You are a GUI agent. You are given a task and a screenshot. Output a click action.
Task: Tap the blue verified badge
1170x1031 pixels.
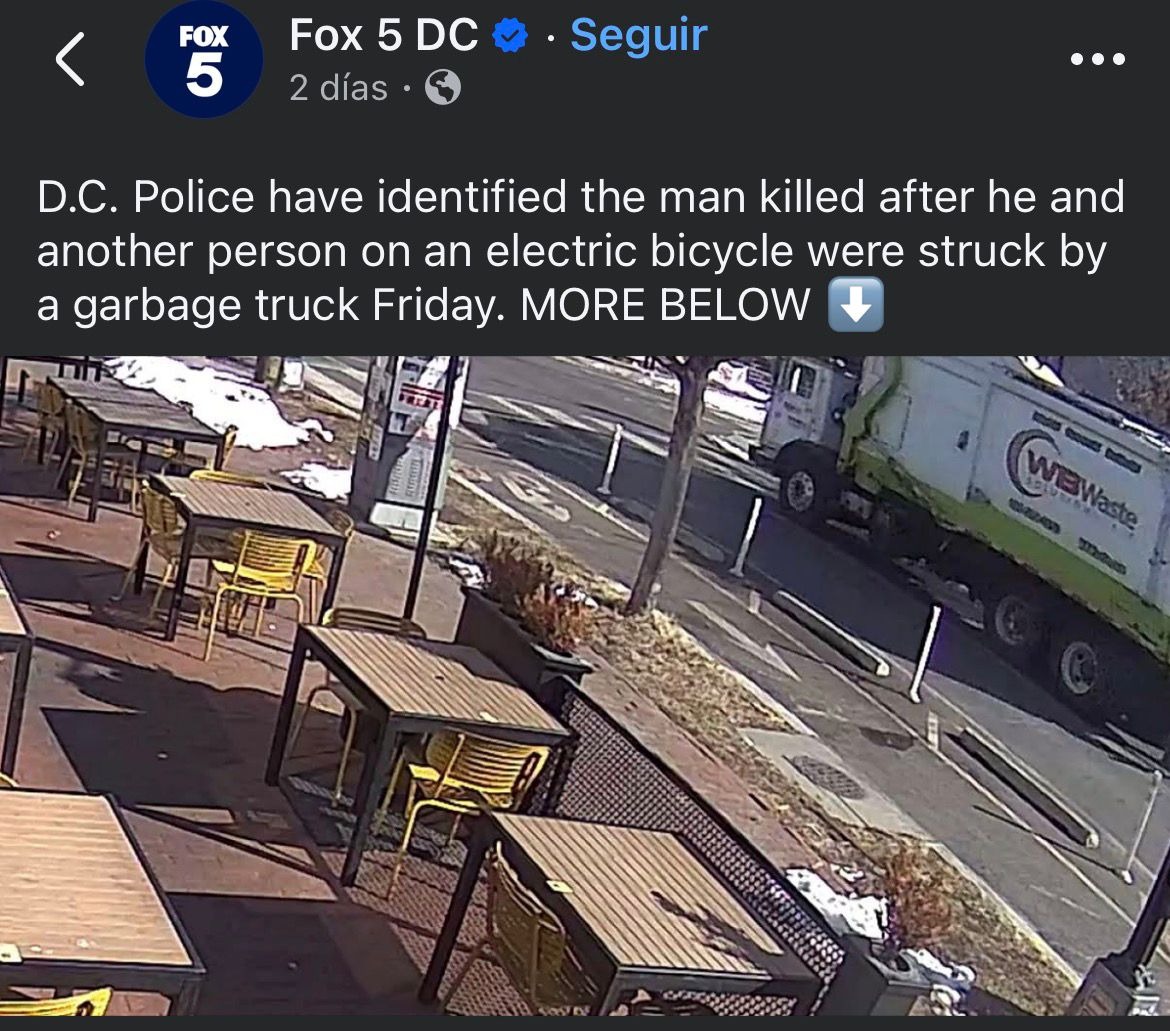coord(510,36)
